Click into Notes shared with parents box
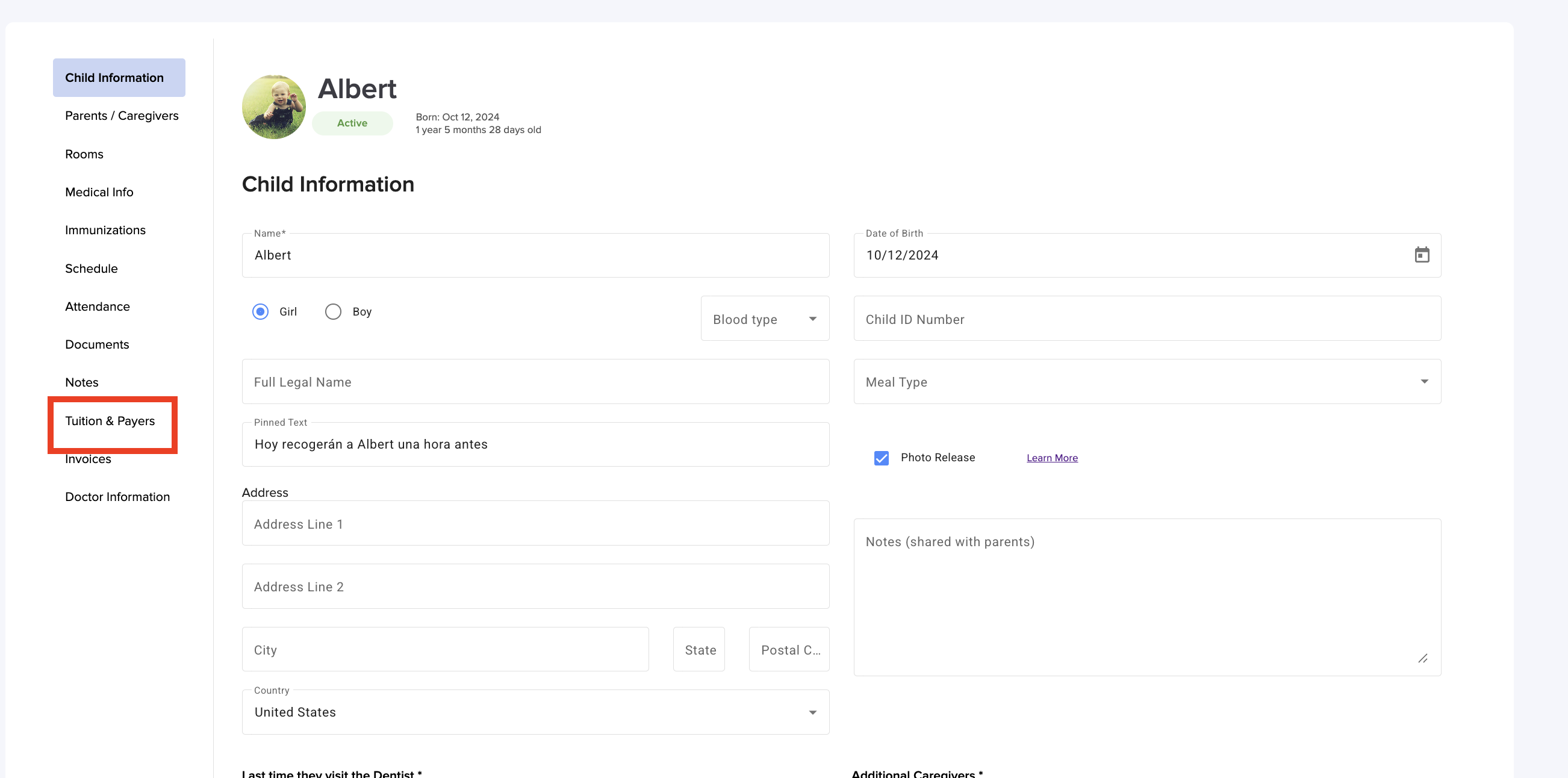The height and width of the screenshot is (778, 1568). pyautogui.click(x=1146, y=597)
